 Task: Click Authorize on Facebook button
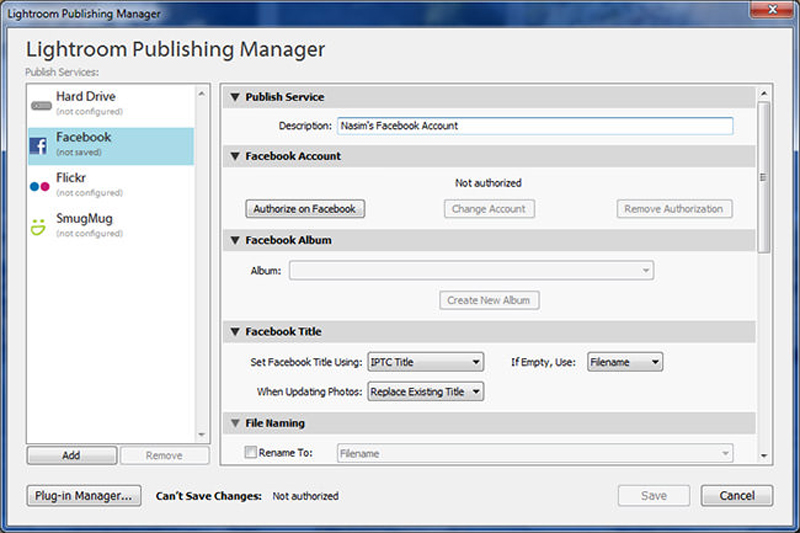click(304, 209)
